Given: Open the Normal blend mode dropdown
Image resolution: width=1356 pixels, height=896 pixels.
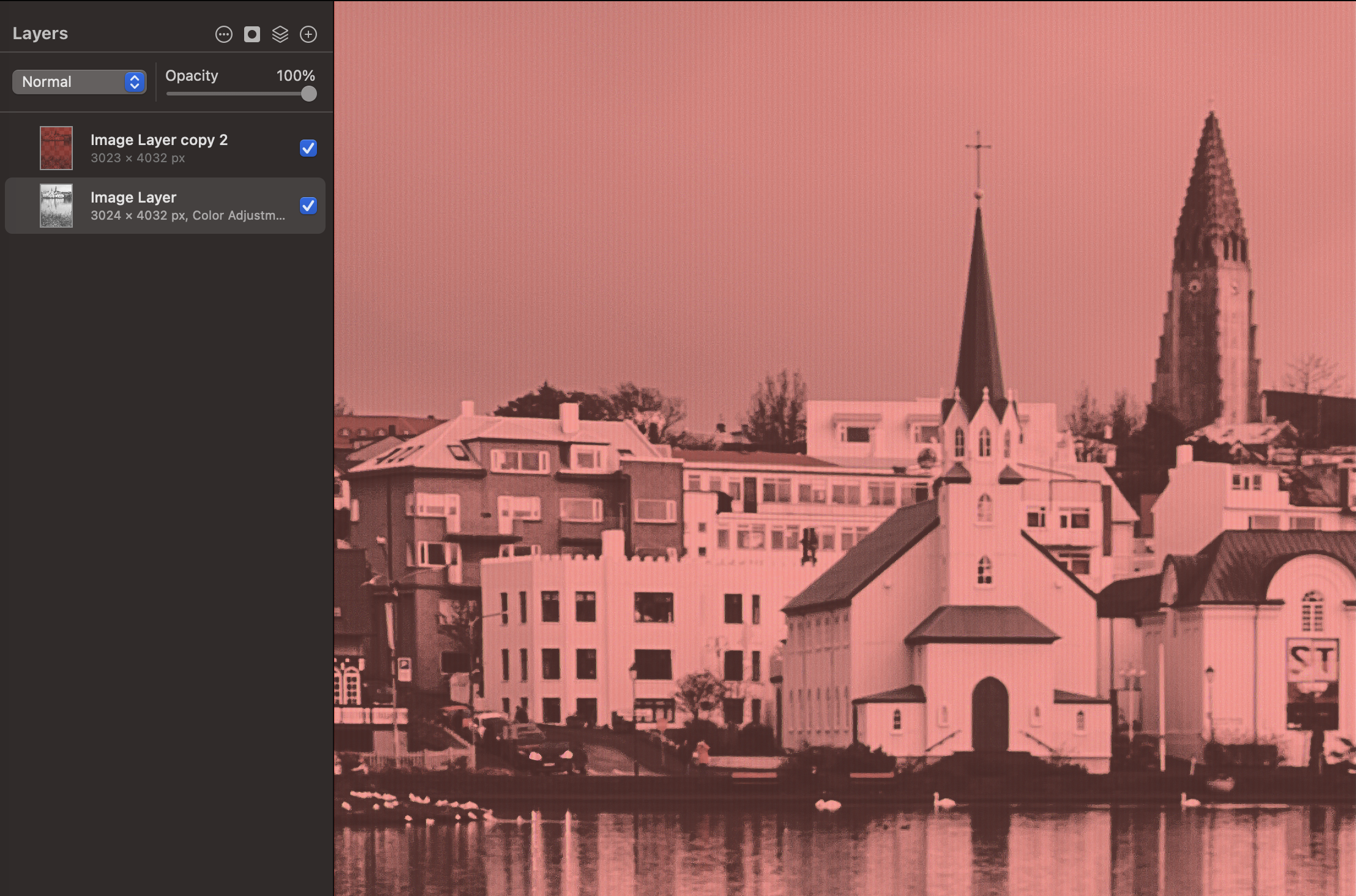Looking at the screenshot, I should (x=78, y=81).
